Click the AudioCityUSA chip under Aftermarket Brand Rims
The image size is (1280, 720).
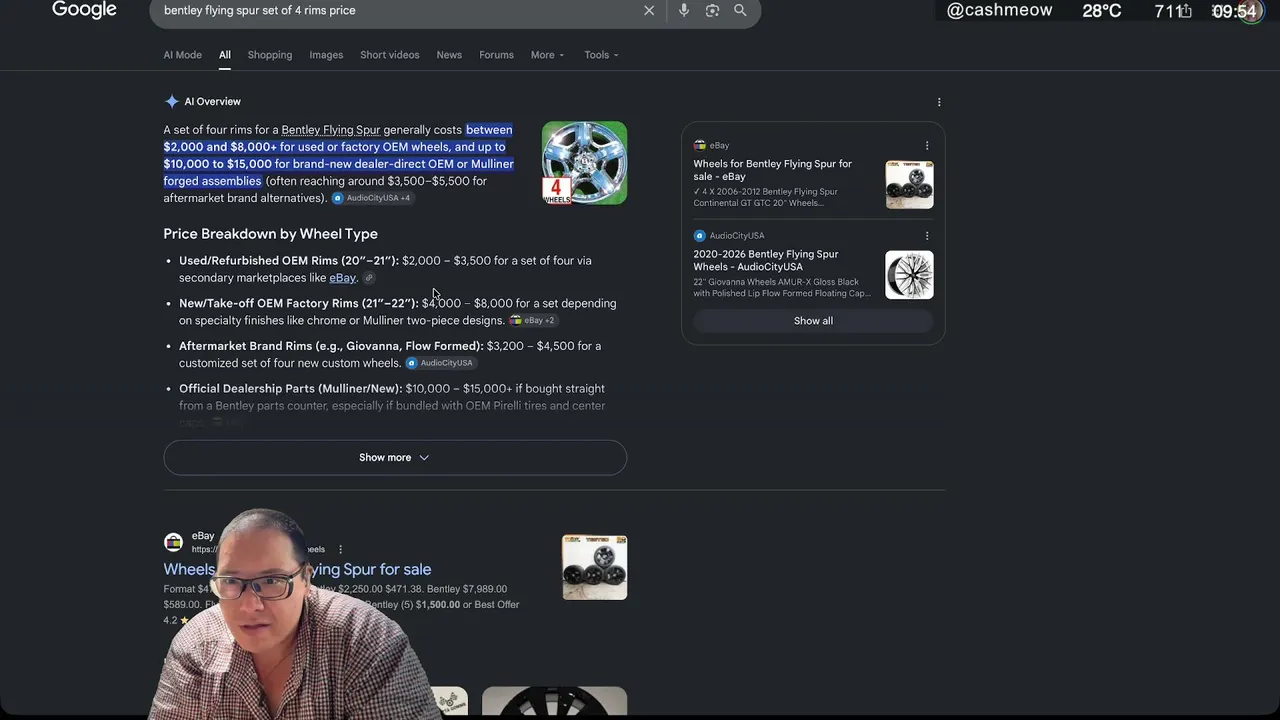pyautogui.click(x=439, y=363)
